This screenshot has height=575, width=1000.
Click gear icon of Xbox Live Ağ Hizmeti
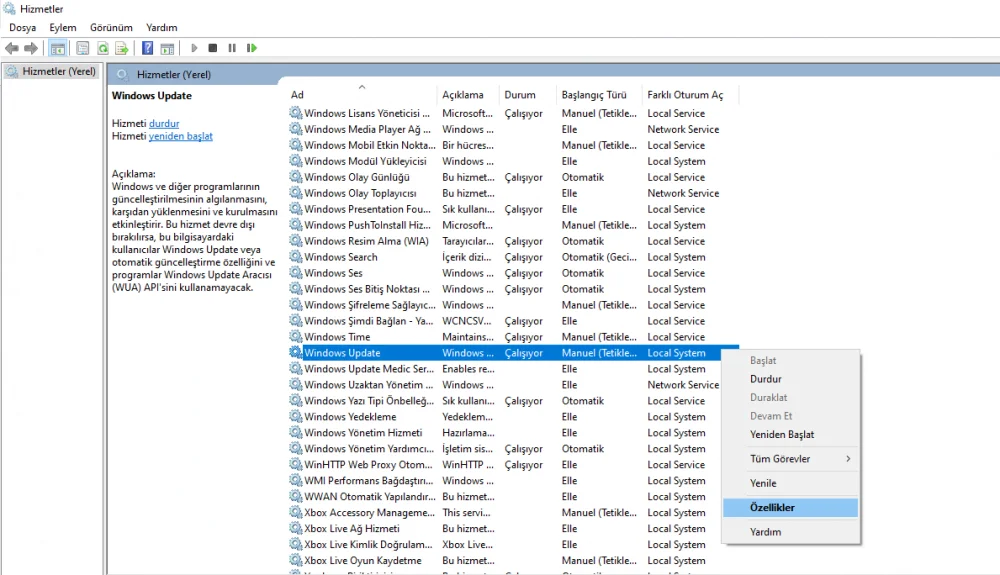tap(295, 528)
